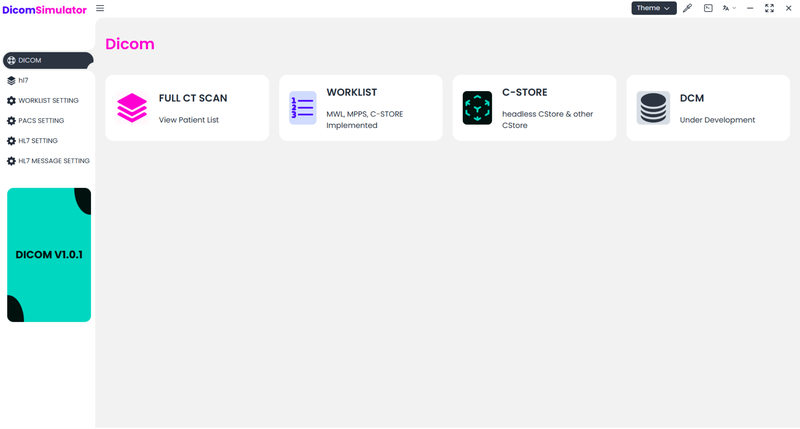Viewport: 800px width, 429px height.
Task: Open HL7 MESSAGE SETTING in sidebar
Action: (48, 161)
